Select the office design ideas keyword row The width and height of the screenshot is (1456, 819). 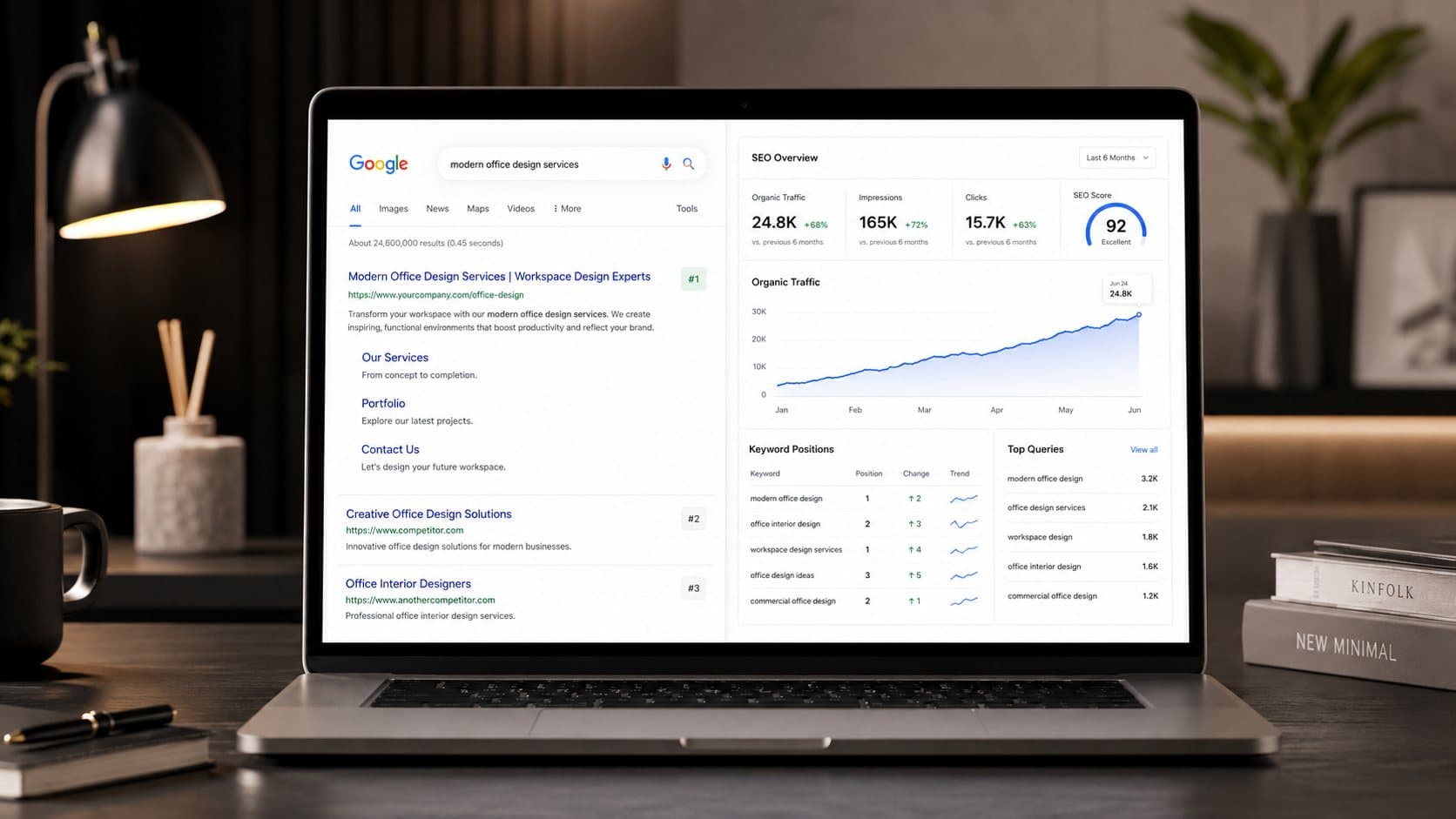click(865, 575)
